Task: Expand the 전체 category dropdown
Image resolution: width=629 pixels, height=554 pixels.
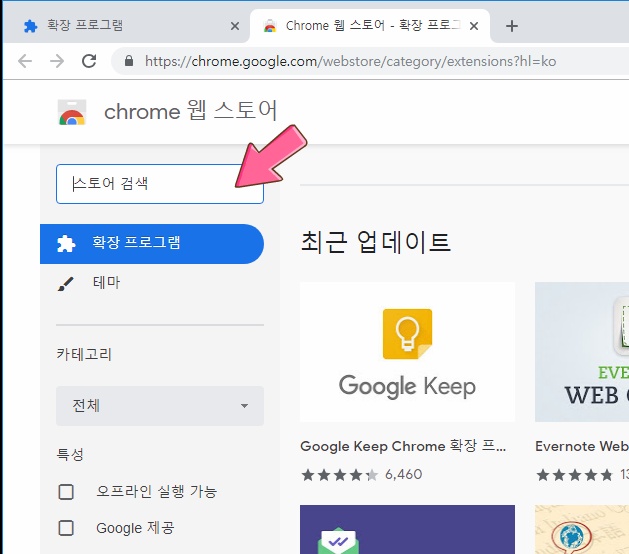Action: (x=160, y=406)
